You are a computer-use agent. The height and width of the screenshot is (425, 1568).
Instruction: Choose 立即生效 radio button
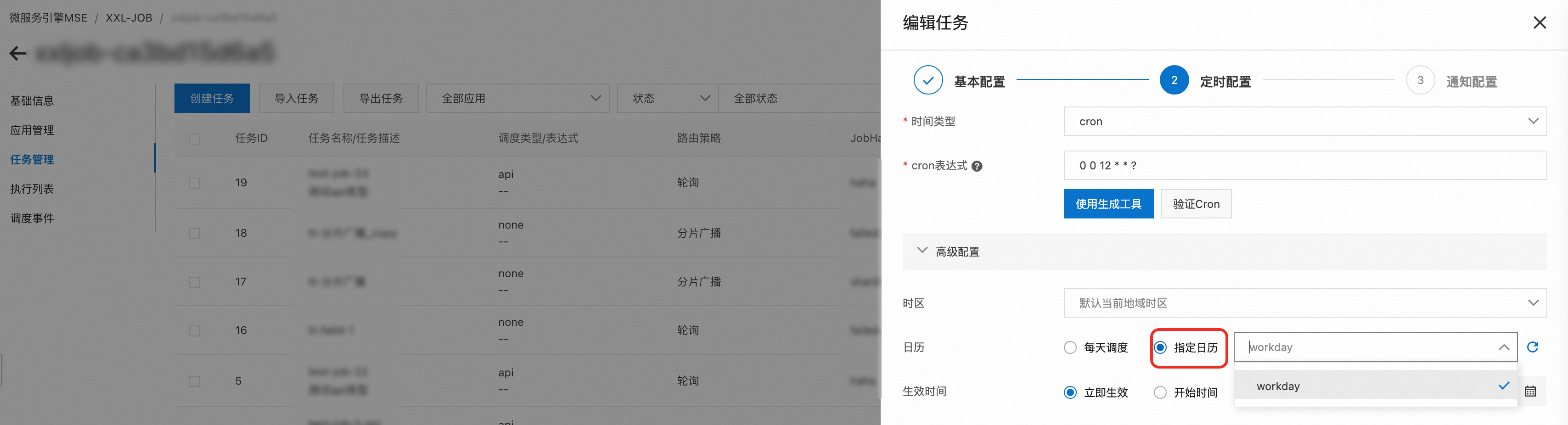(1070, 393)
